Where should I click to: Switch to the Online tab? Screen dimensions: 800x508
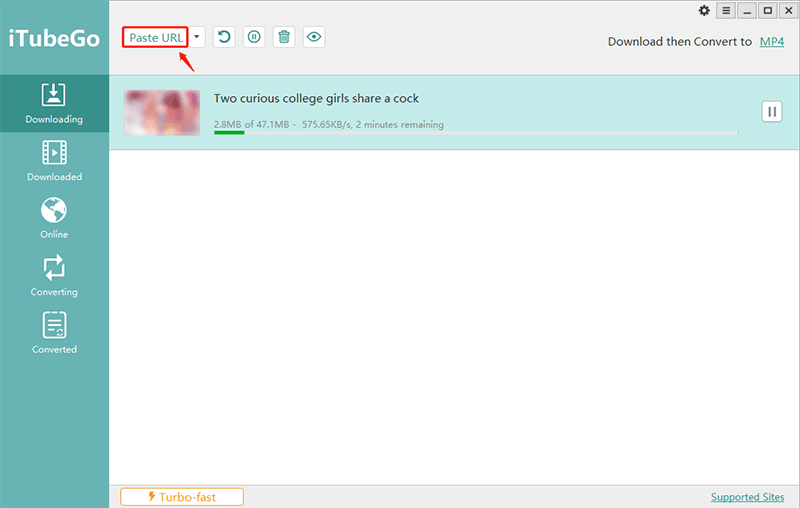point(54,219)
